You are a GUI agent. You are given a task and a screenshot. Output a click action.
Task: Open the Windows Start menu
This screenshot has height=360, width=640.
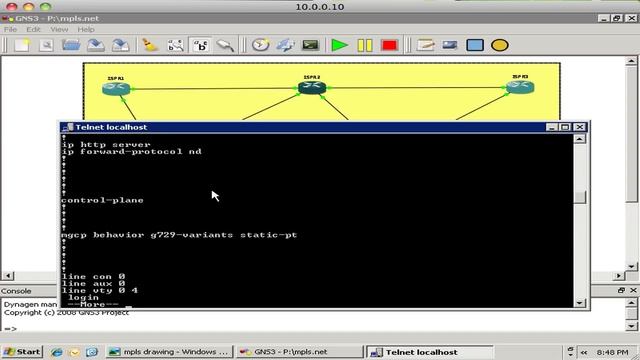pos(22,352)
